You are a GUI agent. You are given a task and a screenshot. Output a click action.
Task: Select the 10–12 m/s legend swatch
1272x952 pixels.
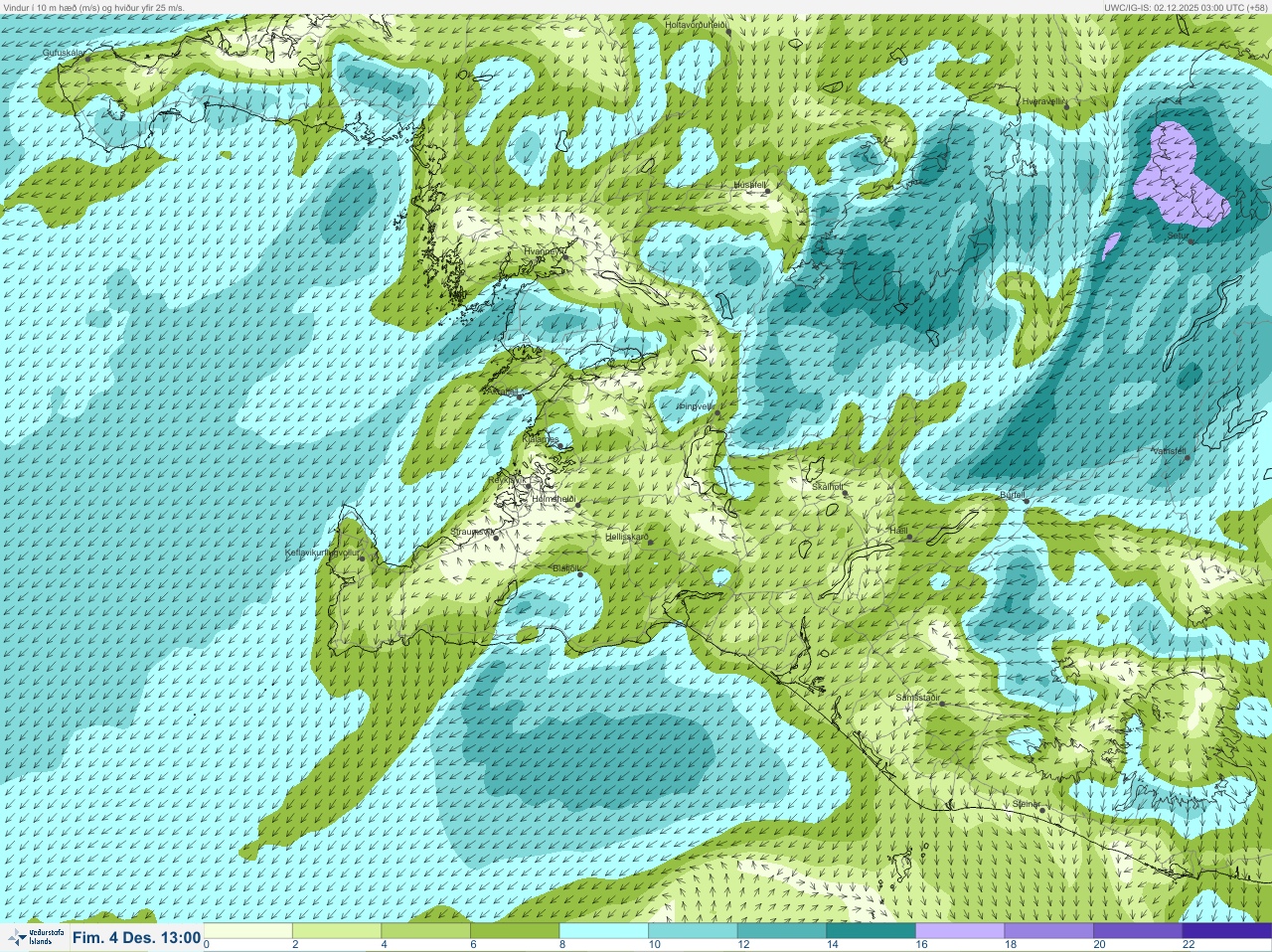click(x=693, y=931)
